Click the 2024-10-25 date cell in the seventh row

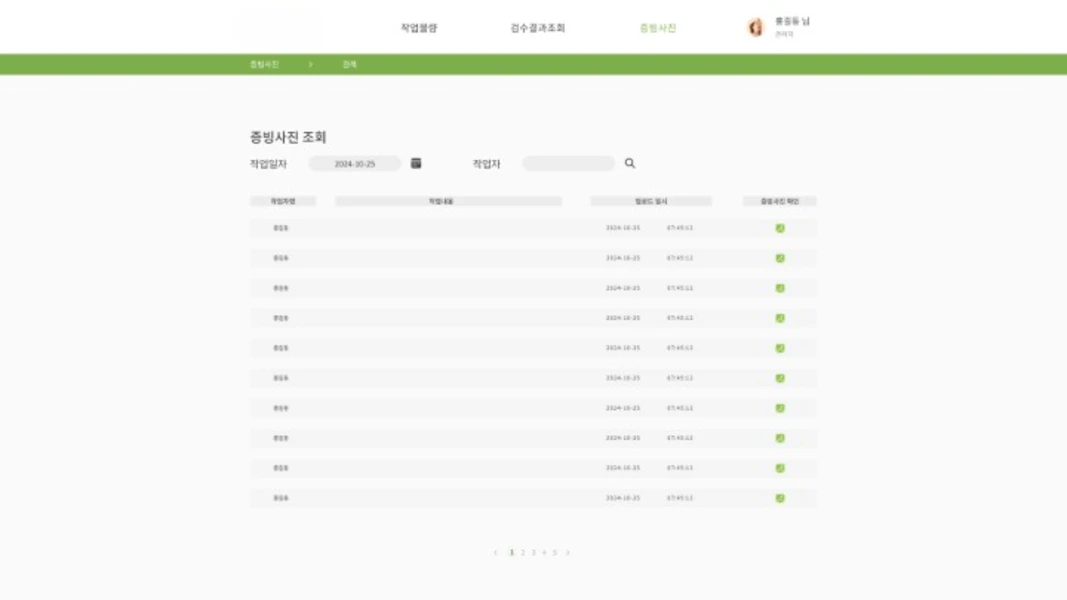(623, 408)
